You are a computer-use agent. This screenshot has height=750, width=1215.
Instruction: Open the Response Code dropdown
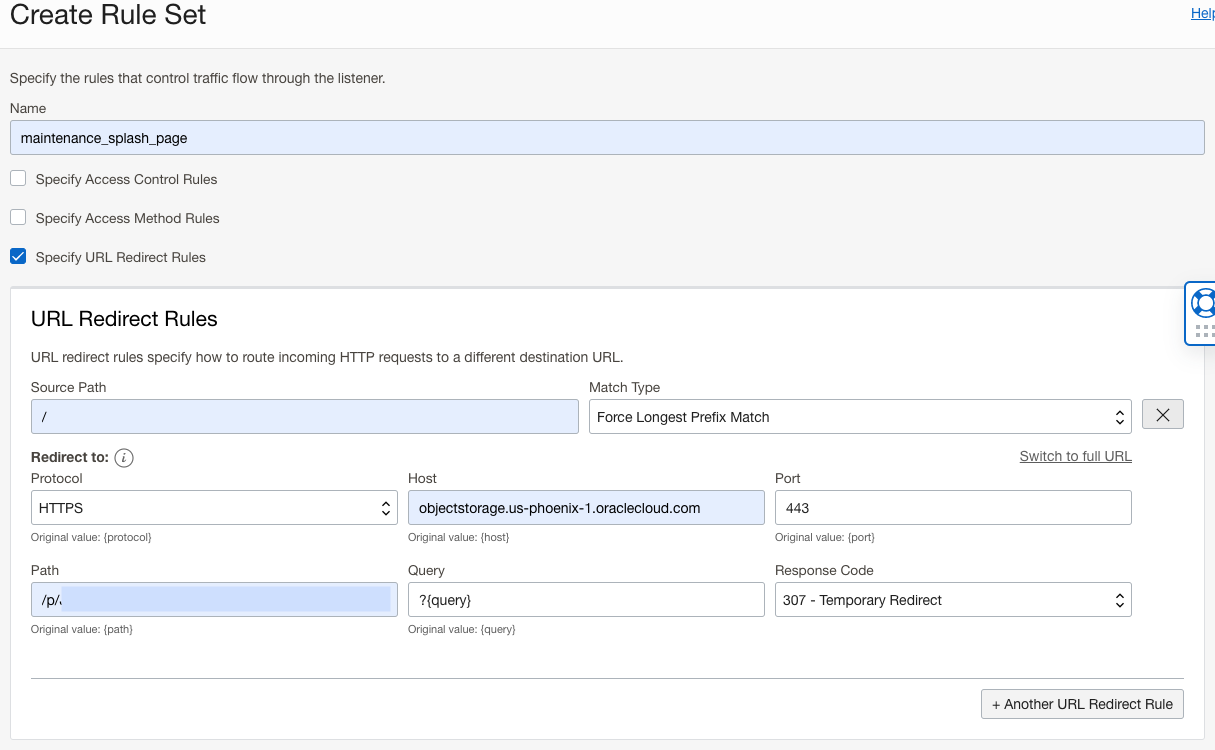tap(952, 600)
